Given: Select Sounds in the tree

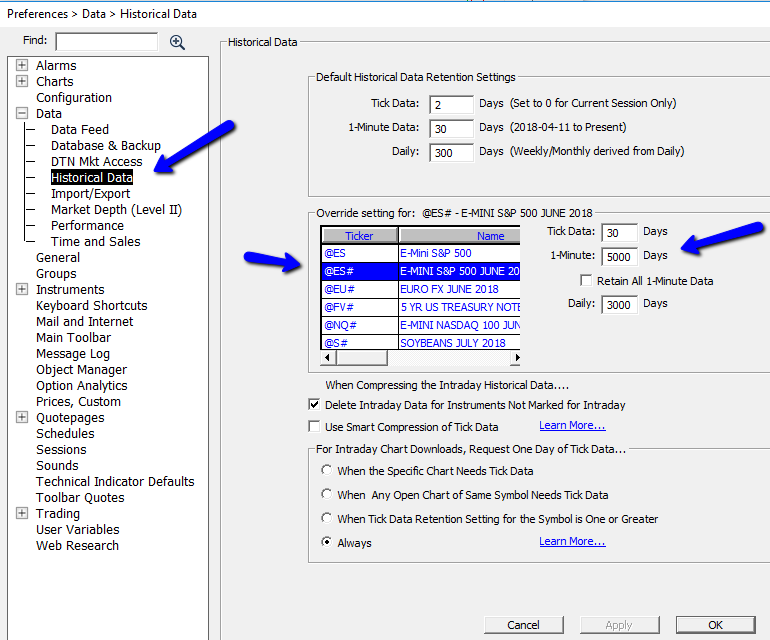Looking at the screenshot, I should point(57,466).
